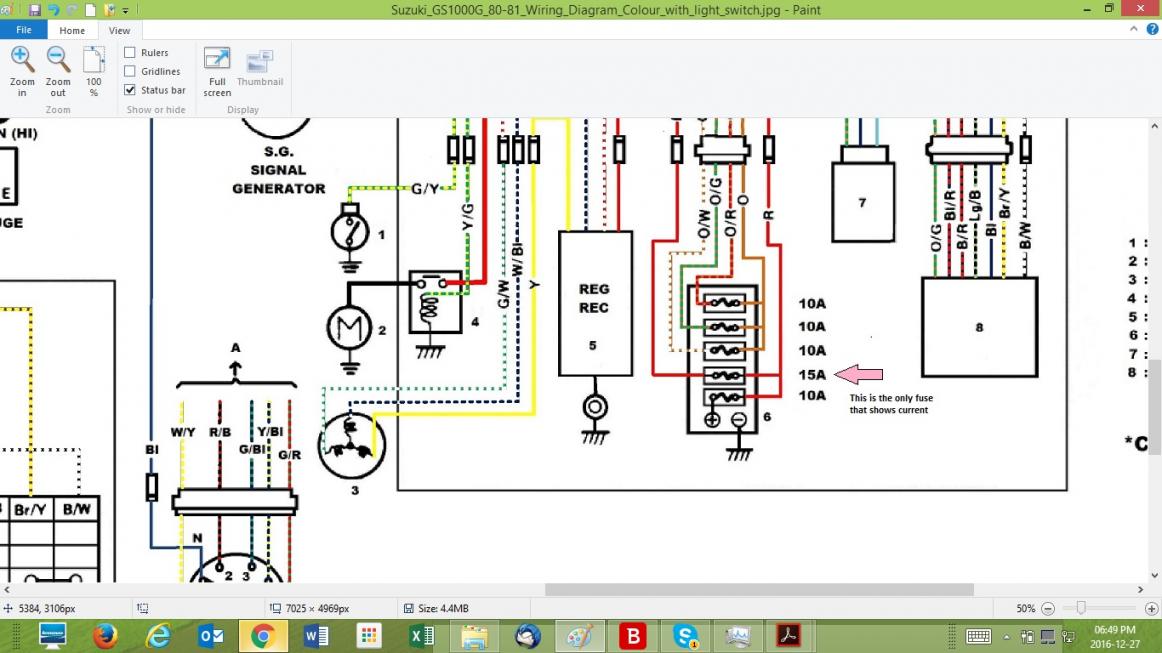Click the Save icon in quick access toolbar

click(x=35, y=10)
